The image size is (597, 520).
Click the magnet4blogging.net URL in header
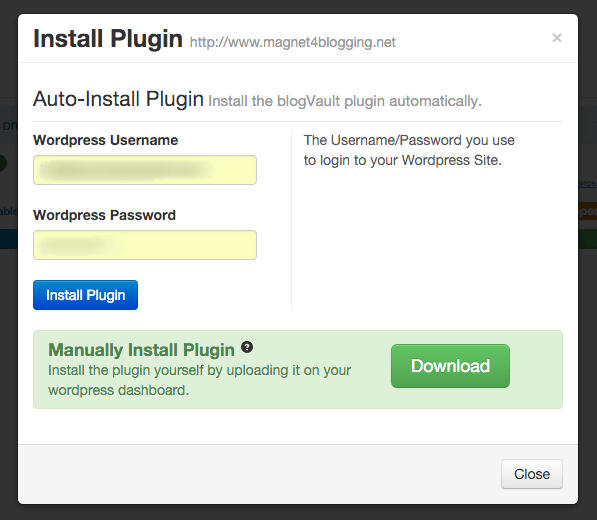tap(293, 42)
